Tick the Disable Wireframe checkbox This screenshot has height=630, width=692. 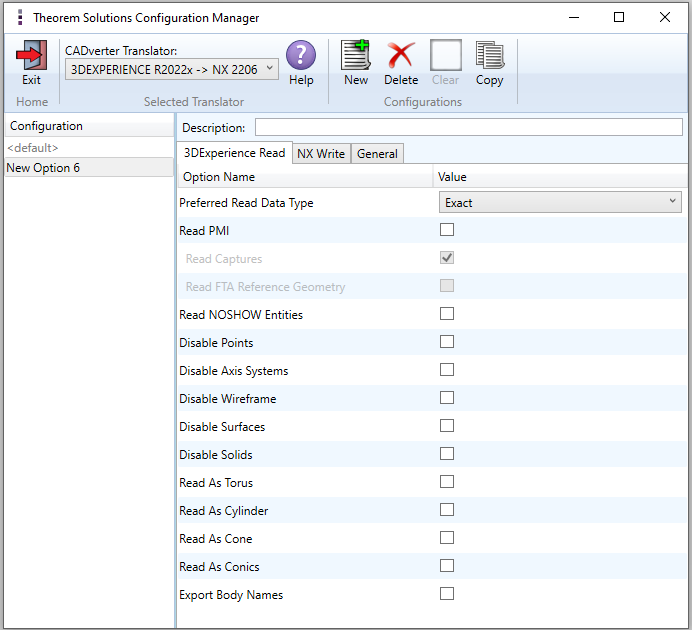coord(447,398)
